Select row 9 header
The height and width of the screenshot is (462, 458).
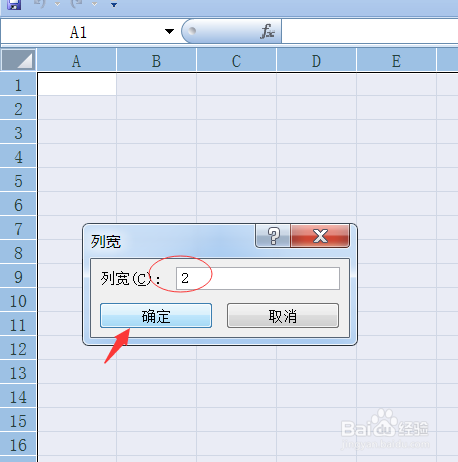(x=18, y=277)
